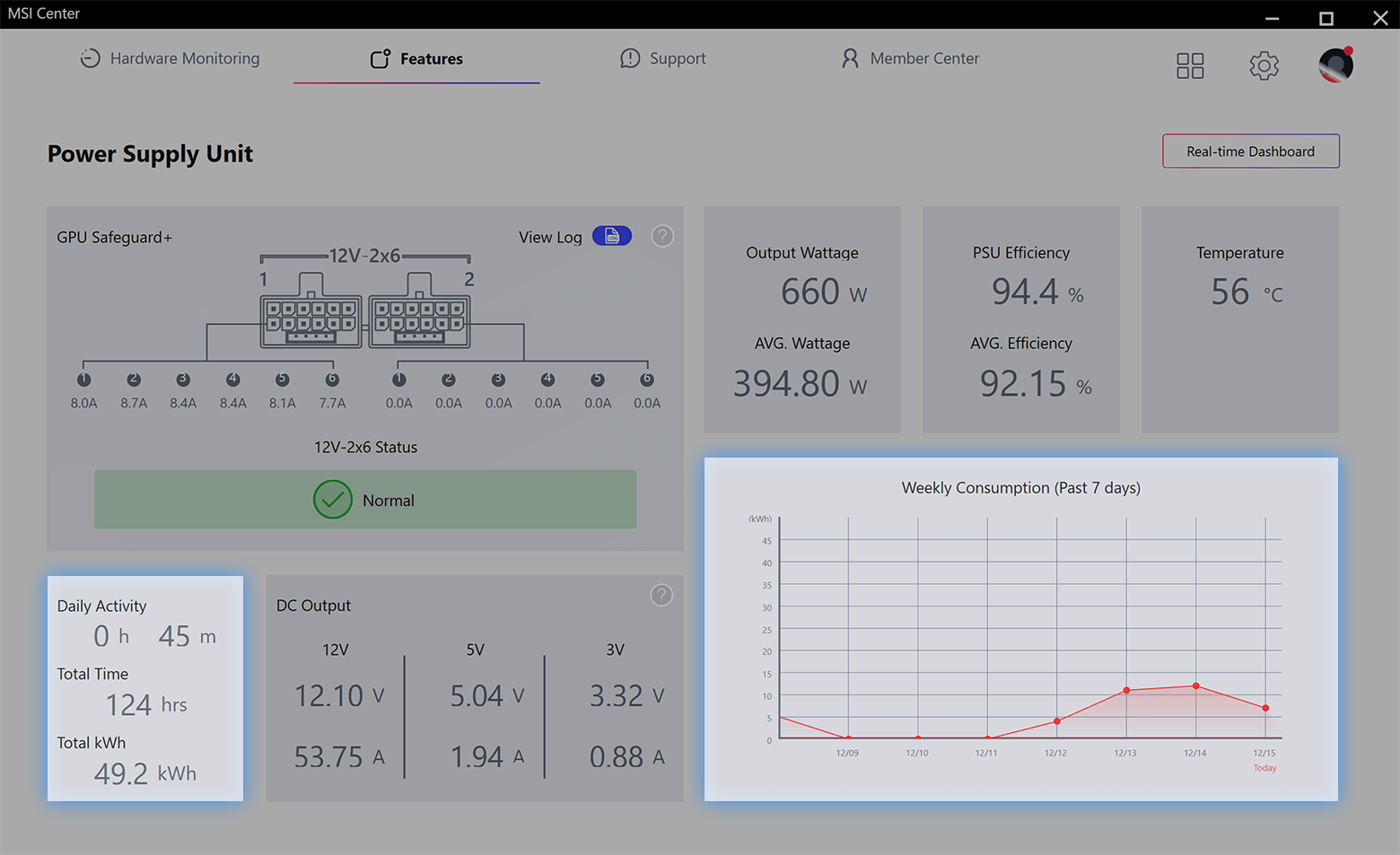Click the "3.32 V" reading
Viewport: 1400px width, 855px height.
(627, 695)
